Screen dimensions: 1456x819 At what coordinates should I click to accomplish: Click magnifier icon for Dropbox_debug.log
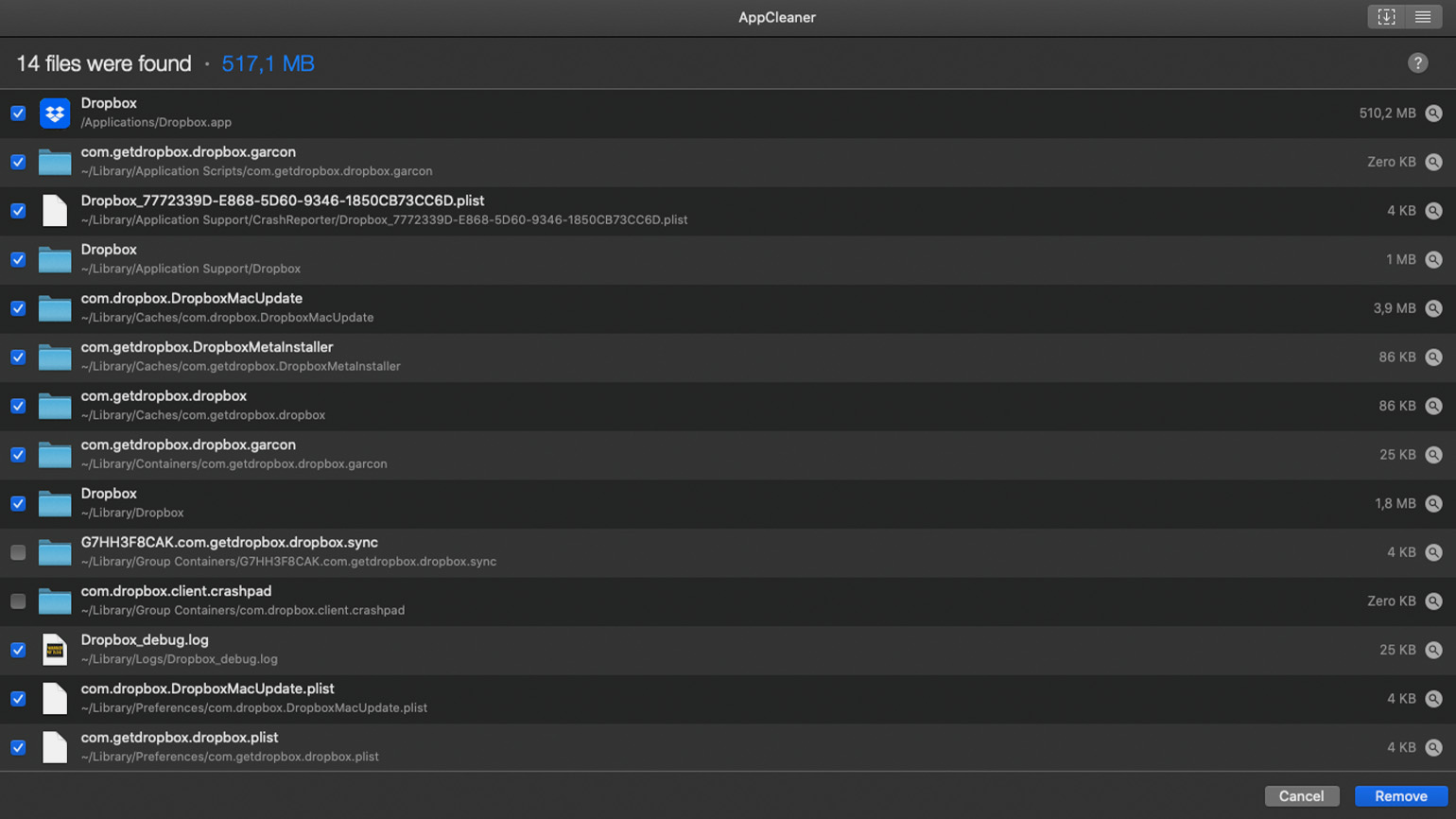(1433, 650)
